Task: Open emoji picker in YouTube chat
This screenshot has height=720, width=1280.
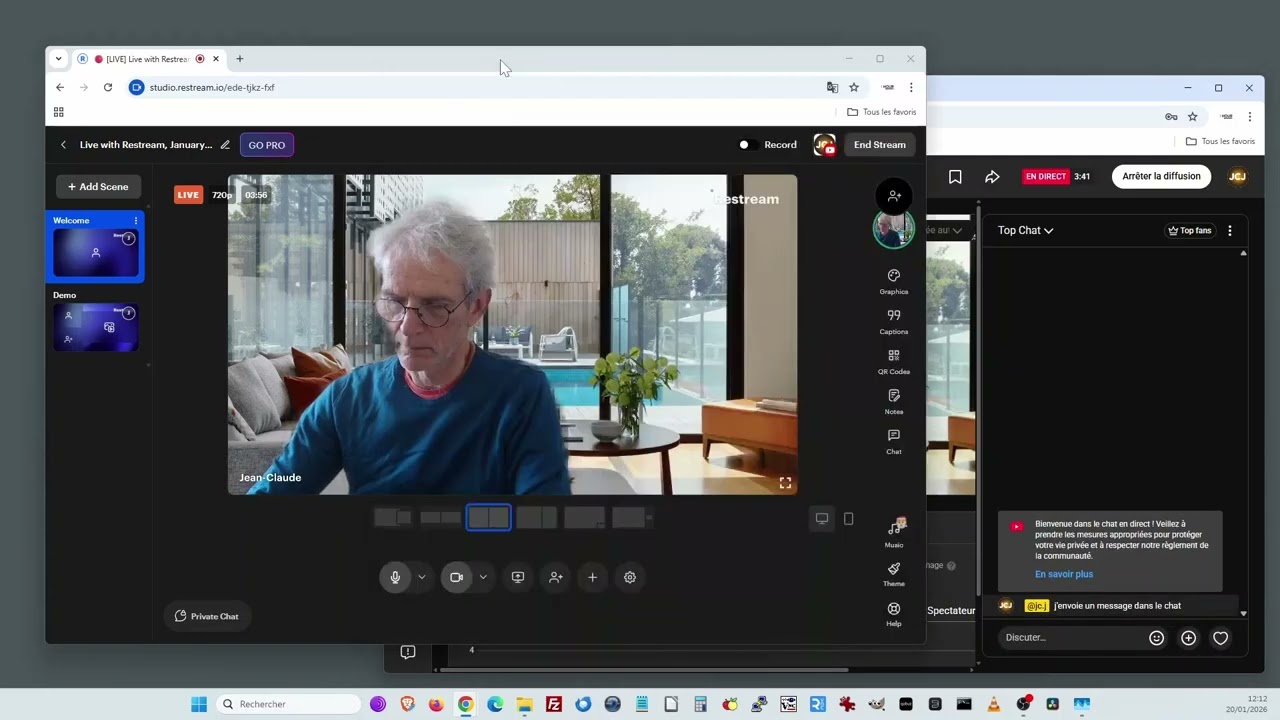Action: [x=1156, y=638]
